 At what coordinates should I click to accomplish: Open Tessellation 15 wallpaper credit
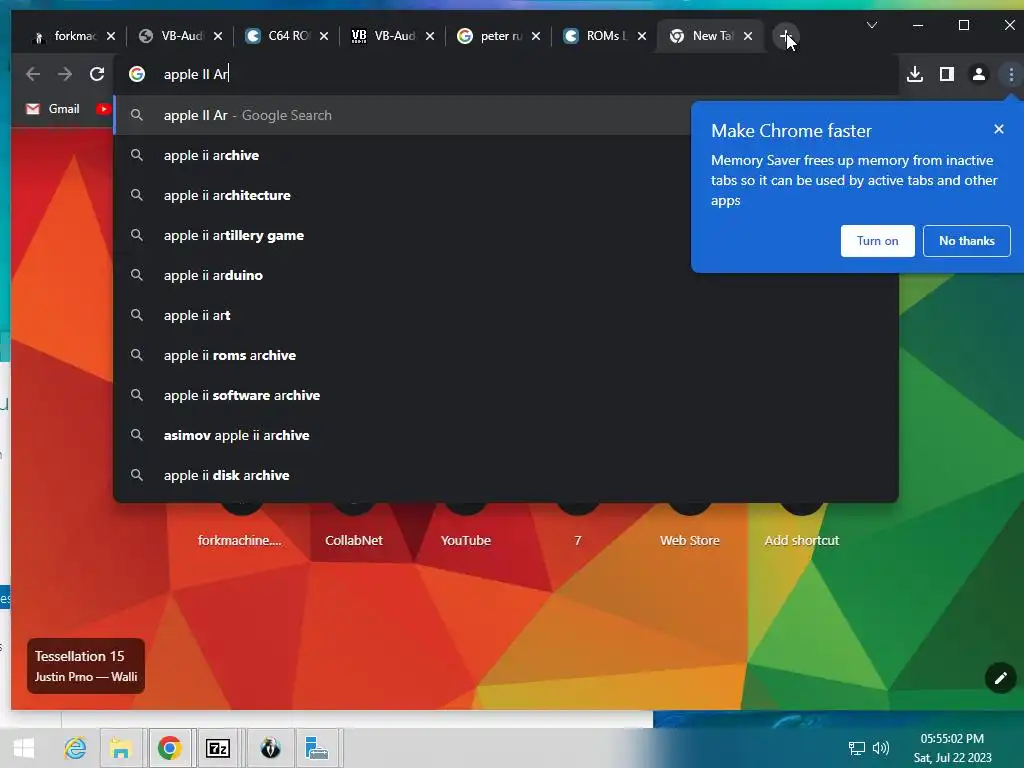click(86, 665)
